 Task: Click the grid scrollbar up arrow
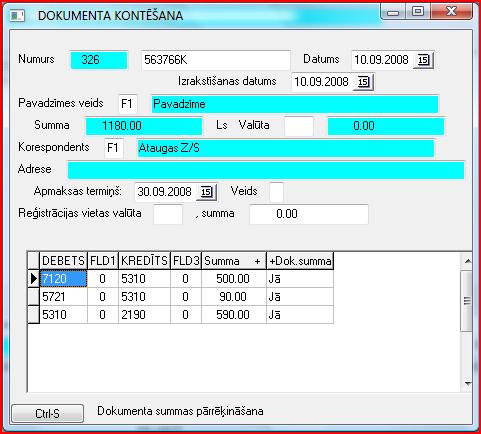467,261
